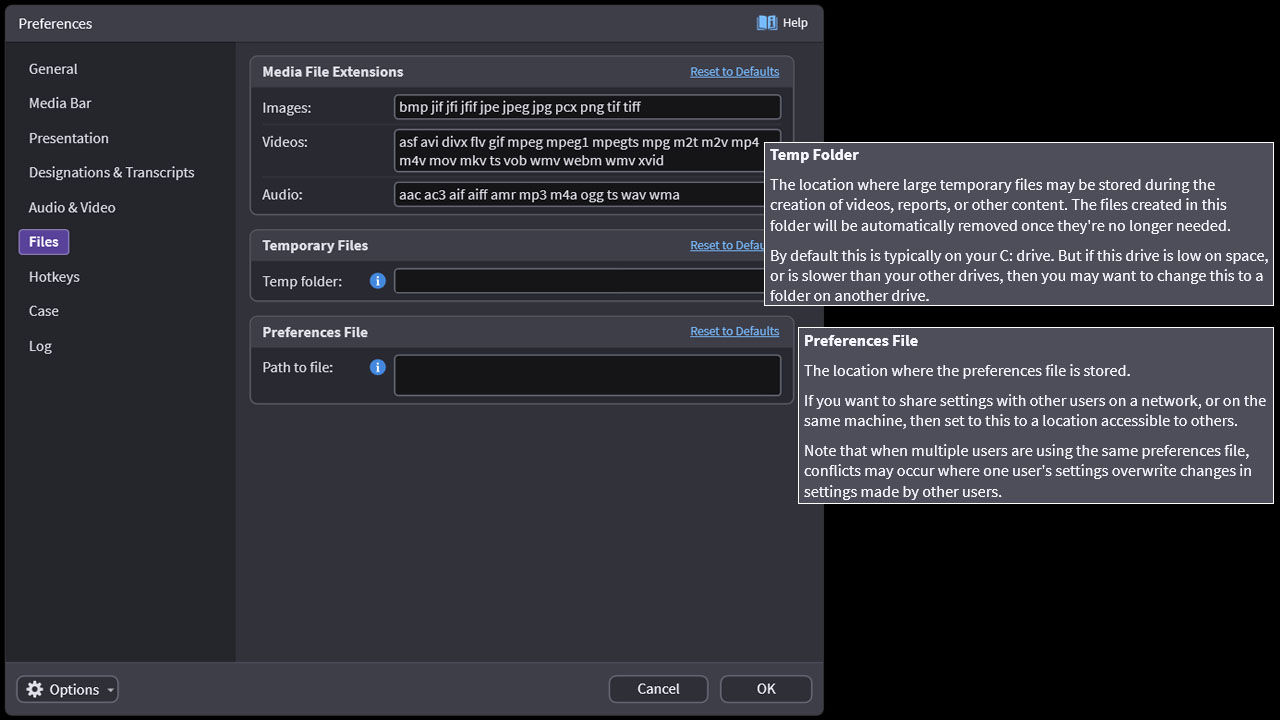
Task: Click the Options gear icon
Action: 35,689
